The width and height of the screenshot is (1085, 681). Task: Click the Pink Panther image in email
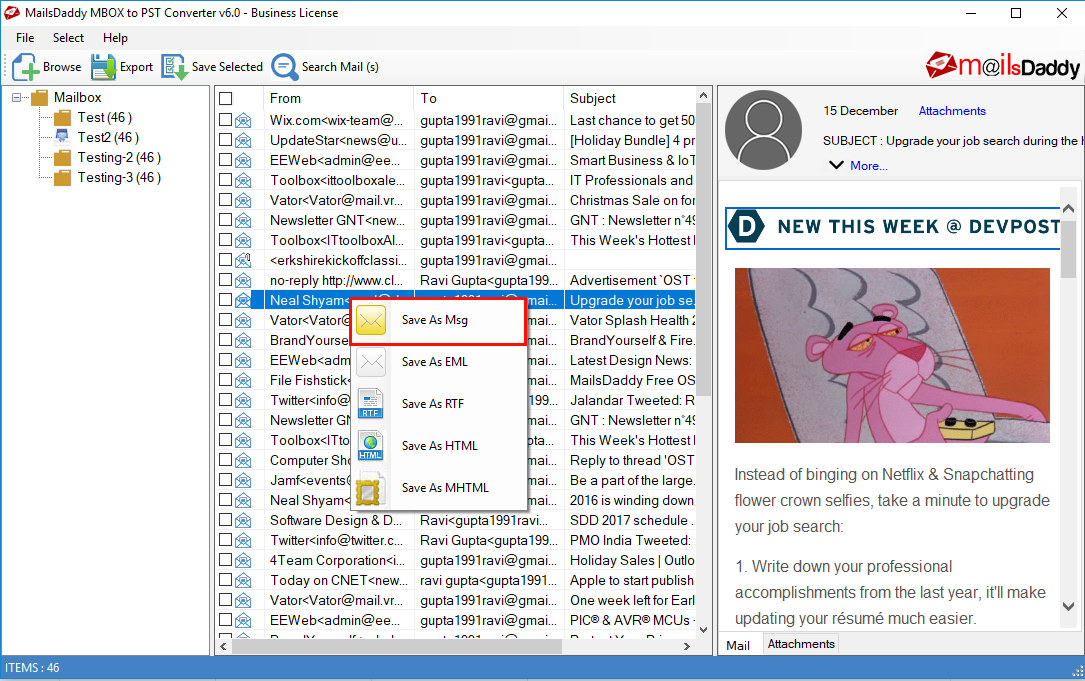892,356
